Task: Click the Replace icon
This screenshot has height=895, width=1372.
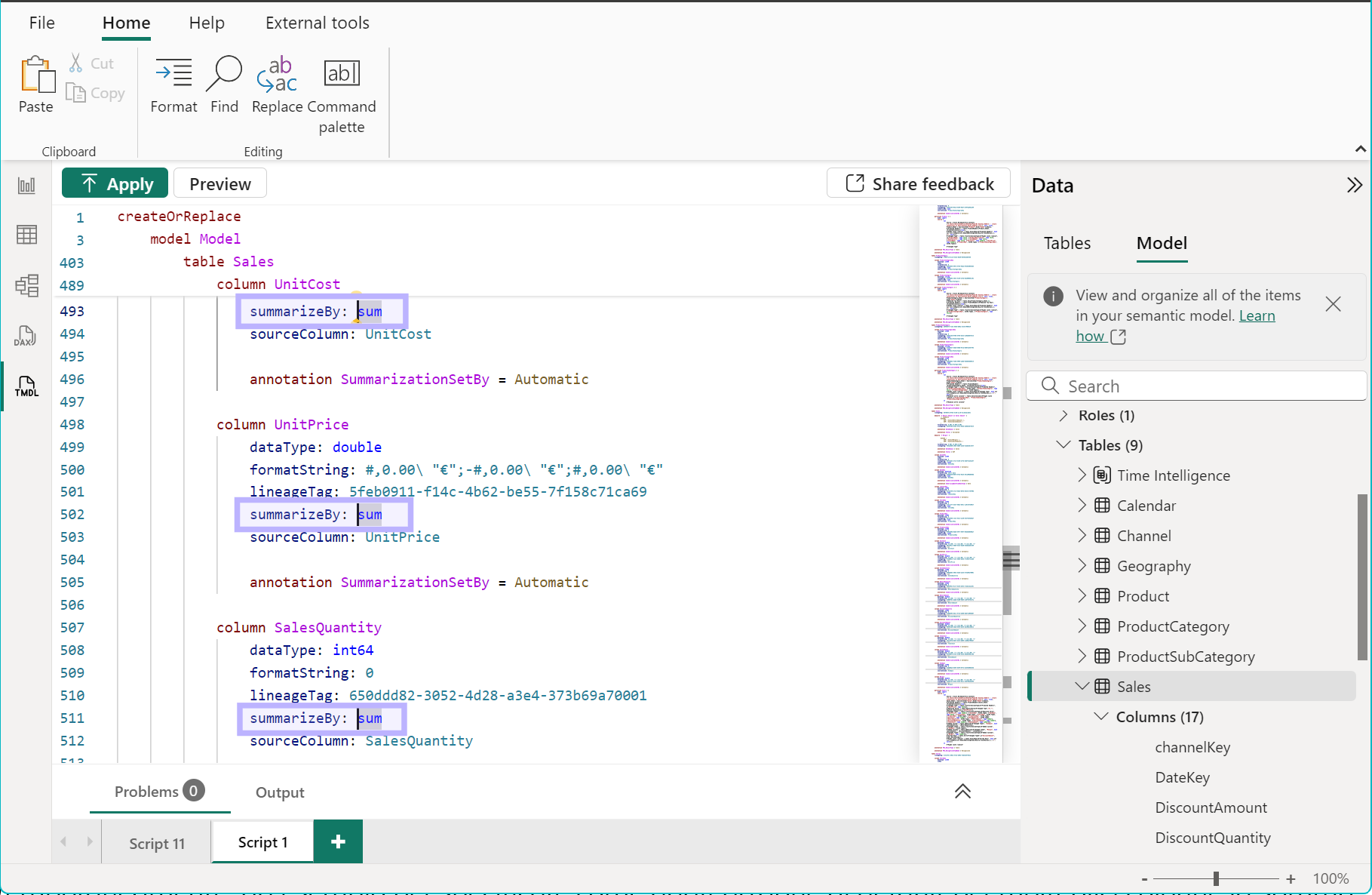Action: tap(277, 73)
